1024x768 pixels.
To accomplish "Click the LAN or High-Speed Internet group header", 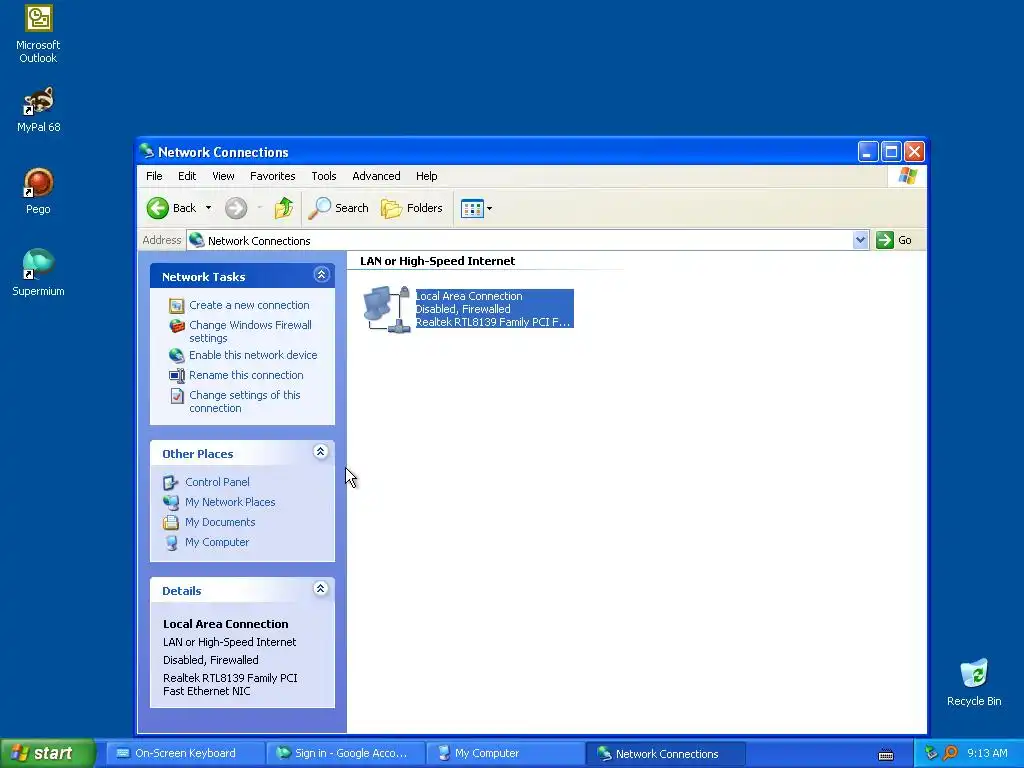I will [438, 261].
